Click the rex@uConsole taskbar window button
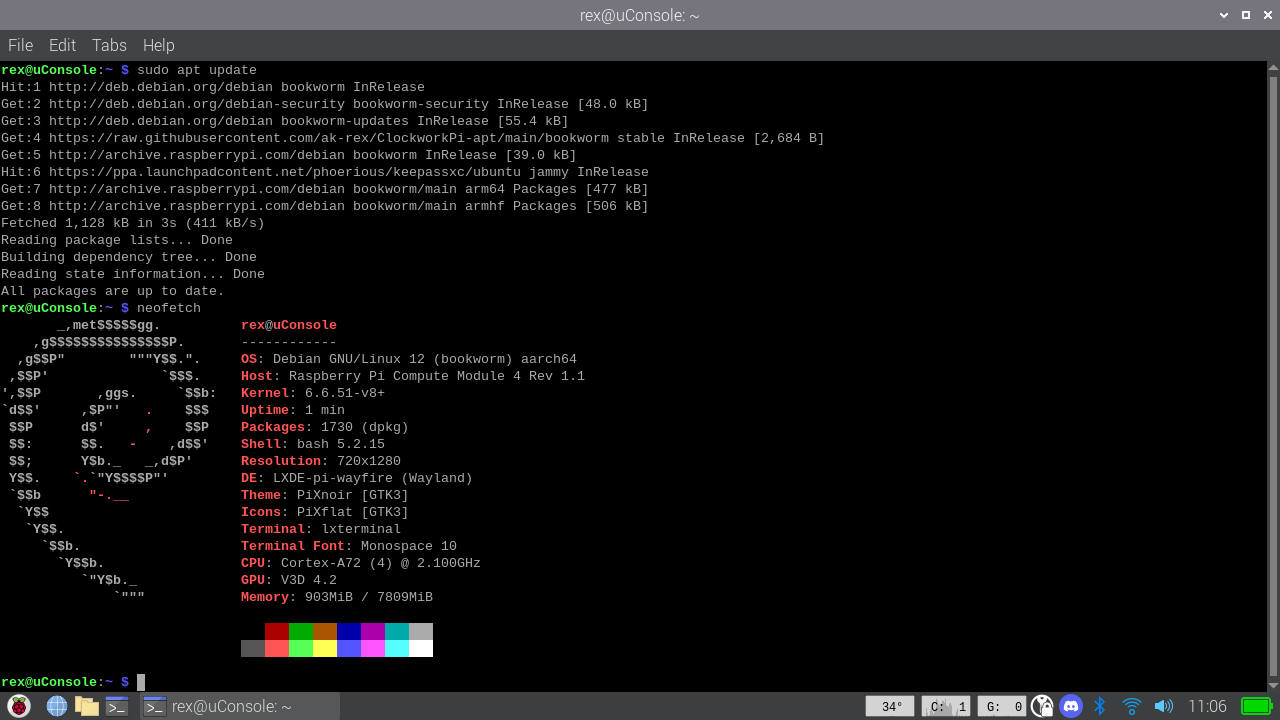The image size is (1280, 720). [238, 706]
